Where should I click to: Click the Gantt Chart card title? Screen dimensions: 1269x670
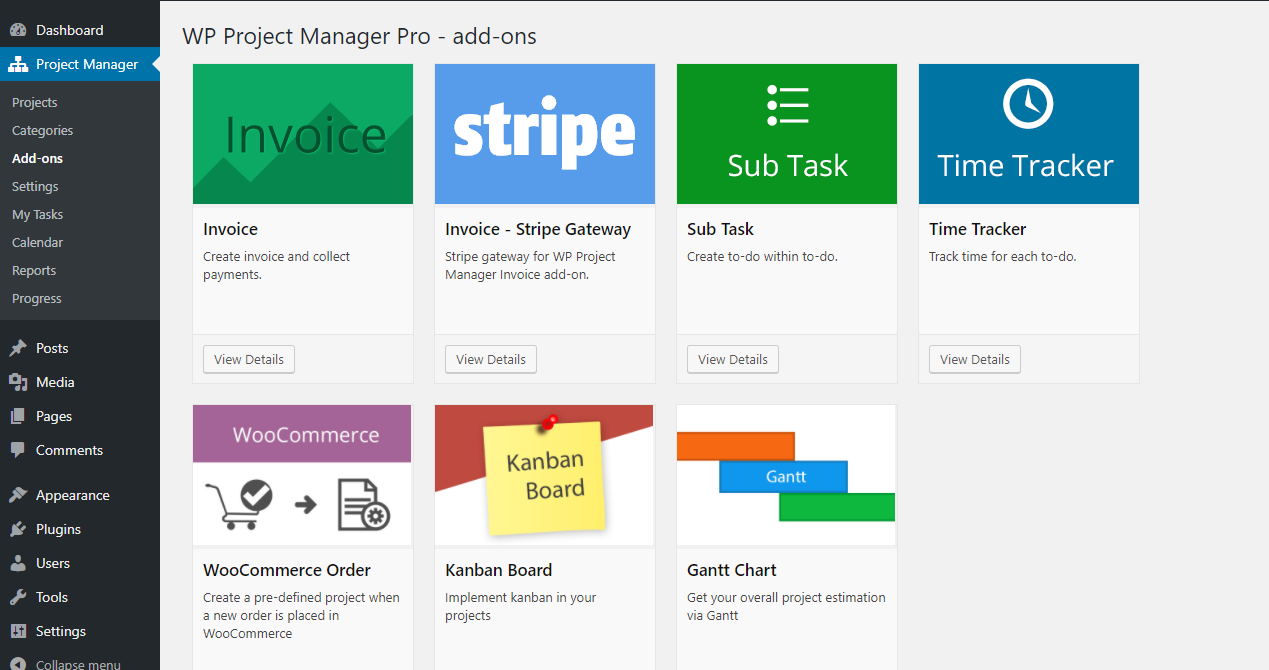coord(732,570)
